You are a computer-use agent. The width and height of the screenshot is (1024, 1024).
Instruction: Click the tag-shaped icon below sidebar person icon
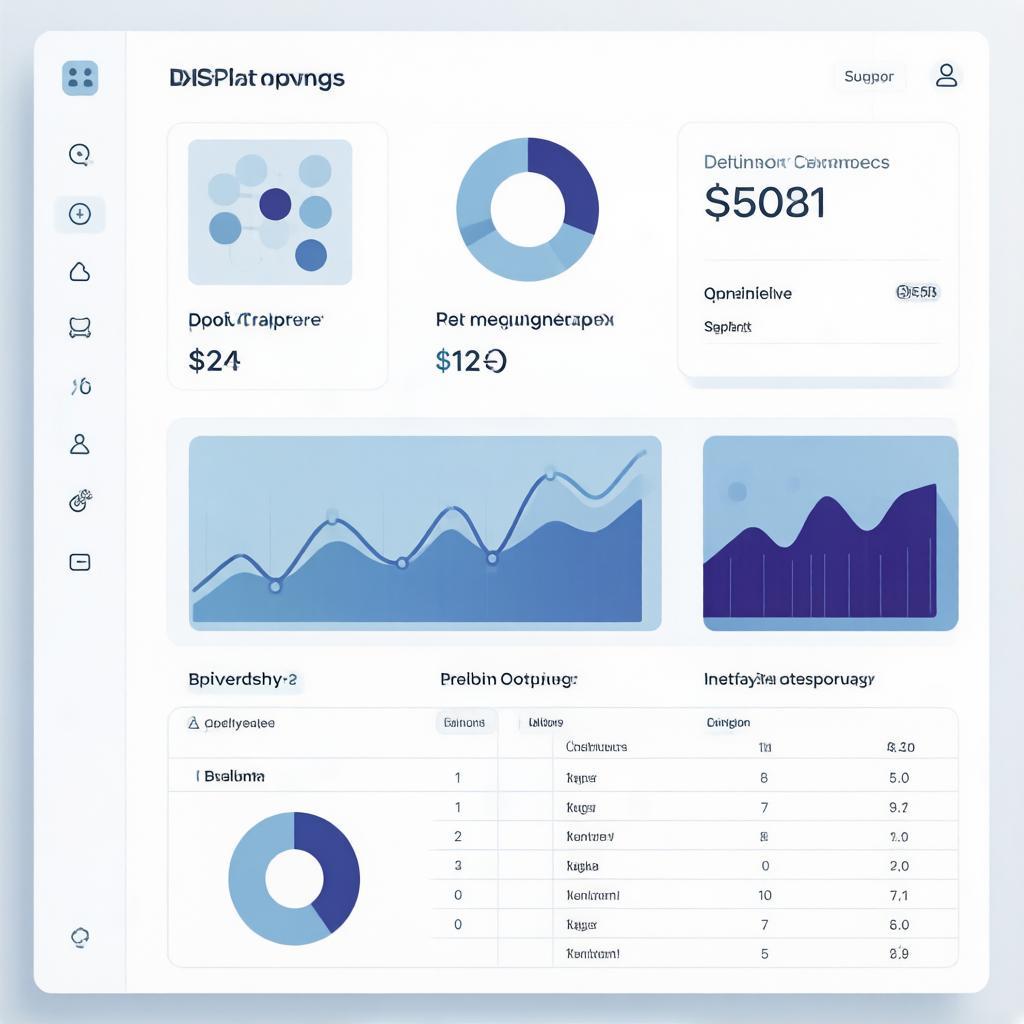click(x=80, y=501)
